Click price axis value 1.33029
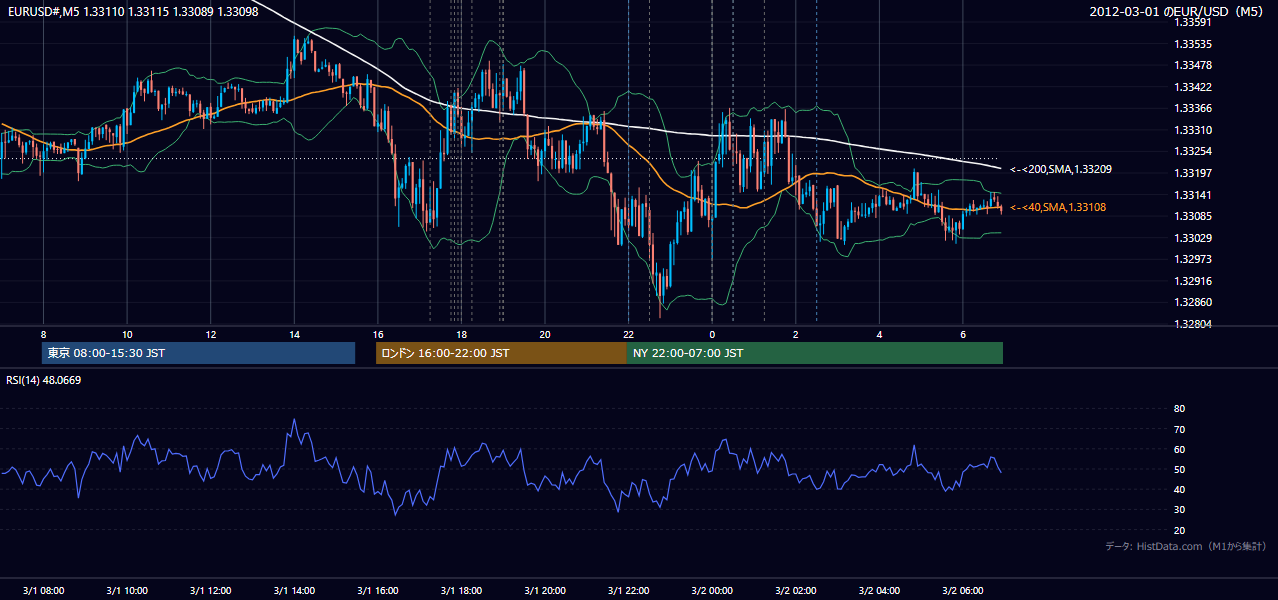 tap(1193, 238)
